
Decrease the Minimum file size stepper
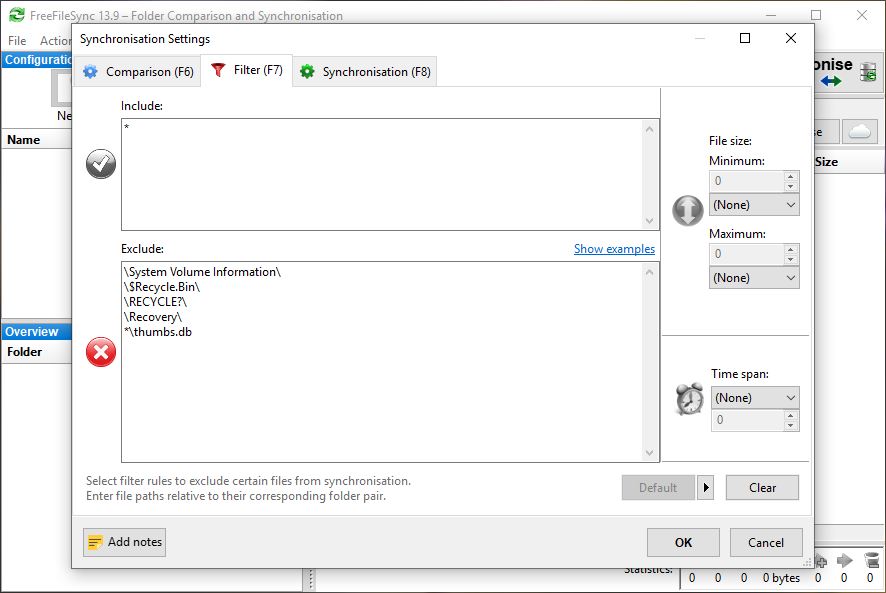tap(791, 186)
